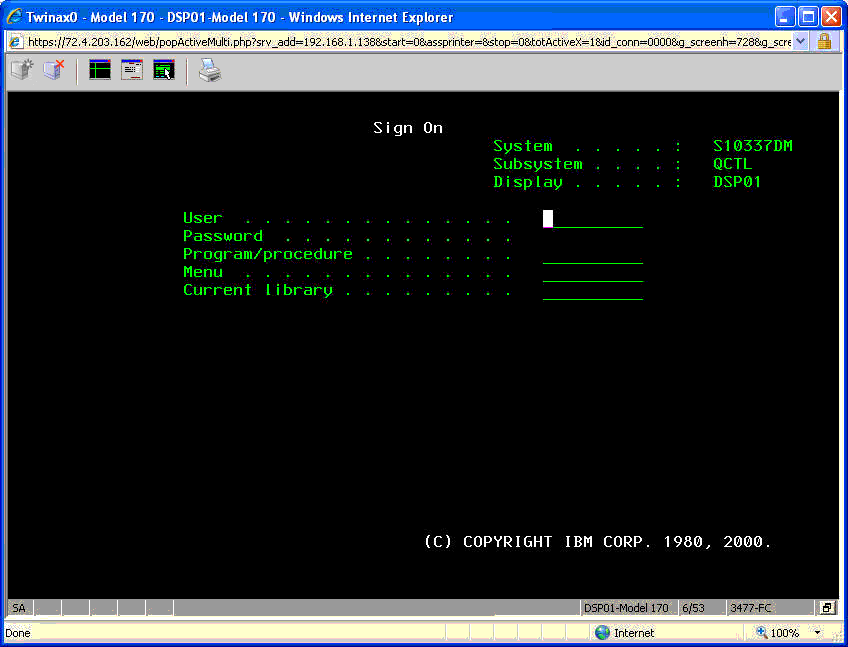Click the 6/53 cursor position indicator
848x647 pixels.
pyautogui.click(x=694, y=608)
